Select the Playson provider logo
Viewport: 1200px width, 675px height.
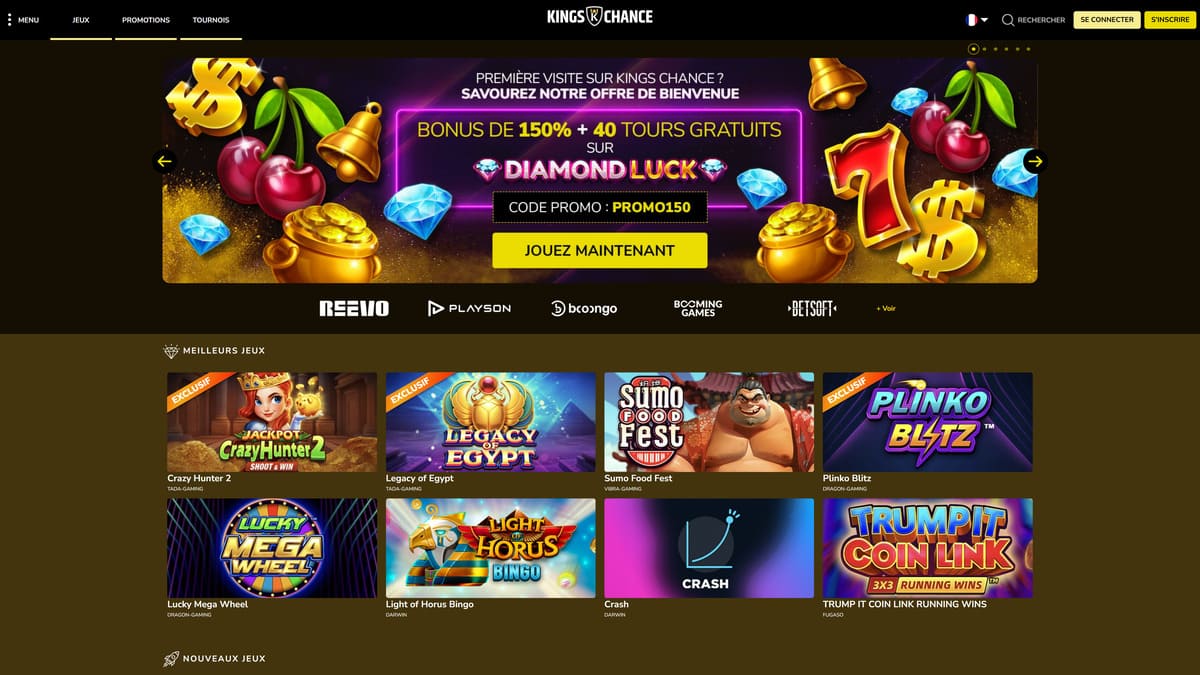469,308
